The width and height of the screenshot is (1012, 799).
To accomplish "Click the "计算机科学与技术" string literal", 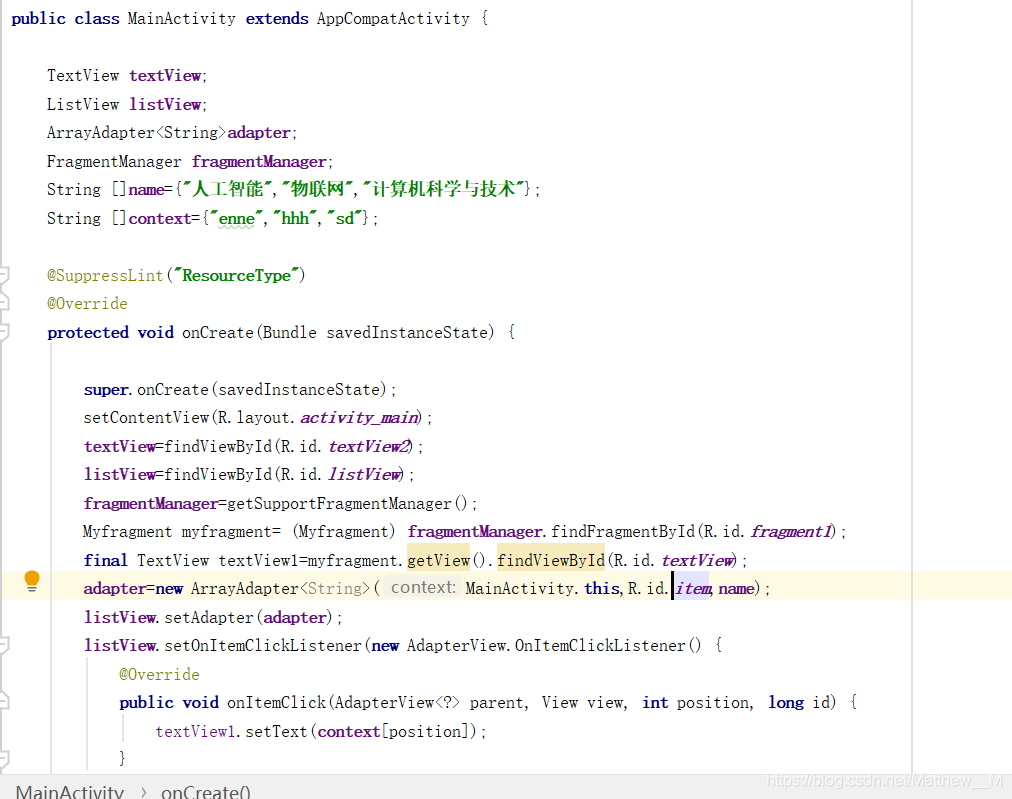I will coord(443,189).
